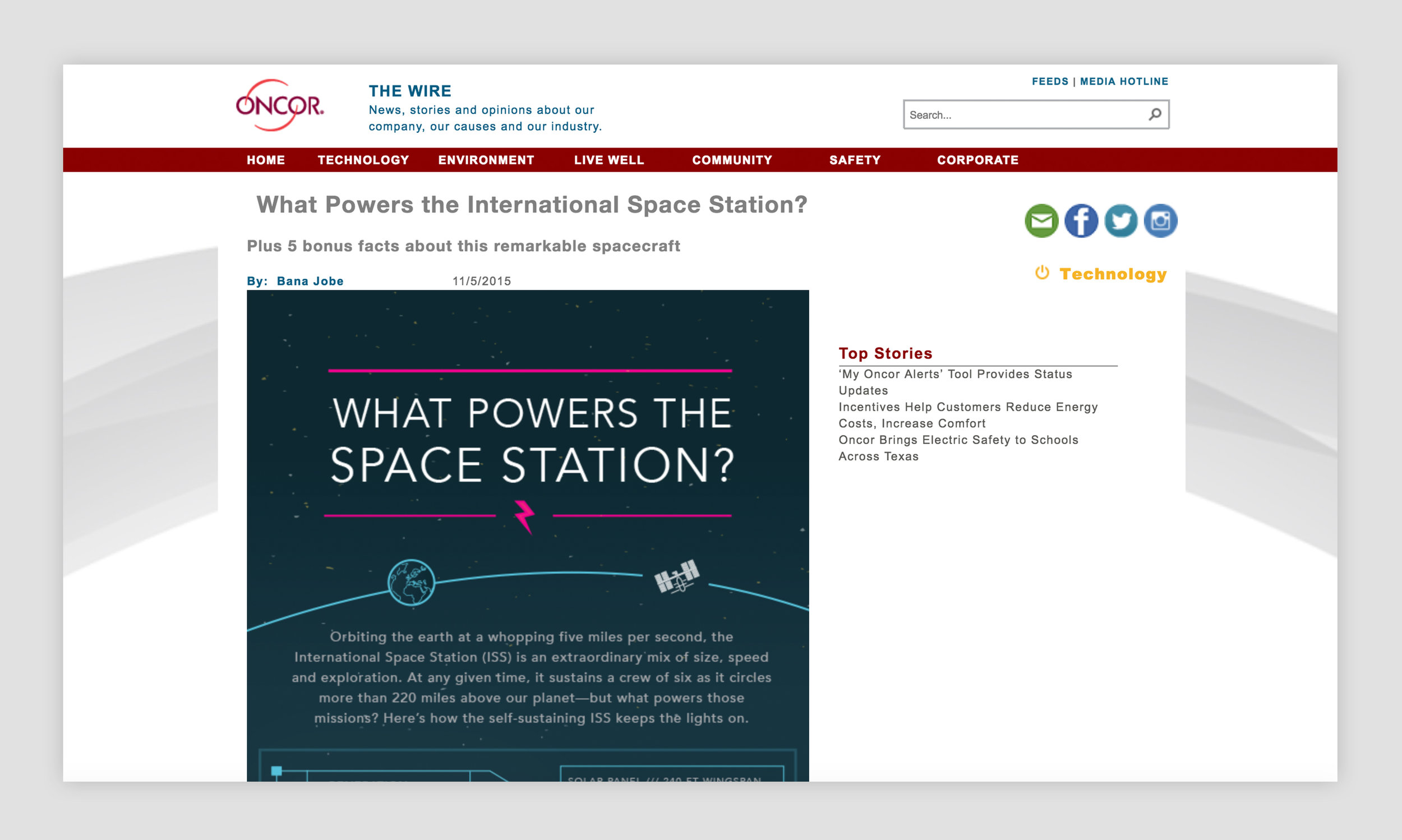Click the search magnifying glass icon
The width and height of the screenshot is (1402, 840).
(x=1155, y=114)
